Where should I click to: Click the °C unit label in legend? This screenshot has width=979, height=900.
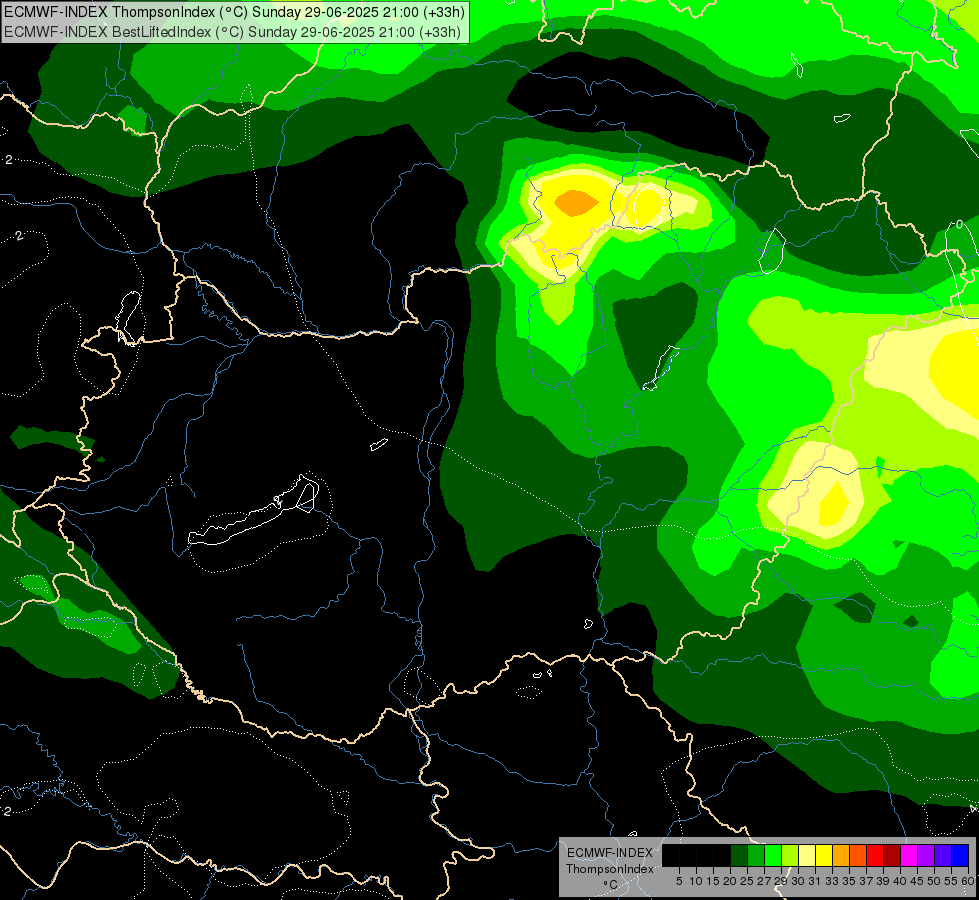[x=611, y=885]
